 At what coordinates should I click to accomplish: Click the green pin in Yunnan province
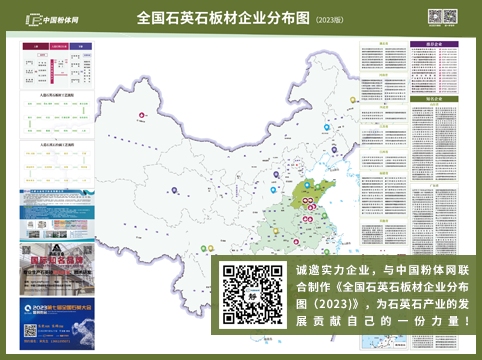tap(203, 248)
